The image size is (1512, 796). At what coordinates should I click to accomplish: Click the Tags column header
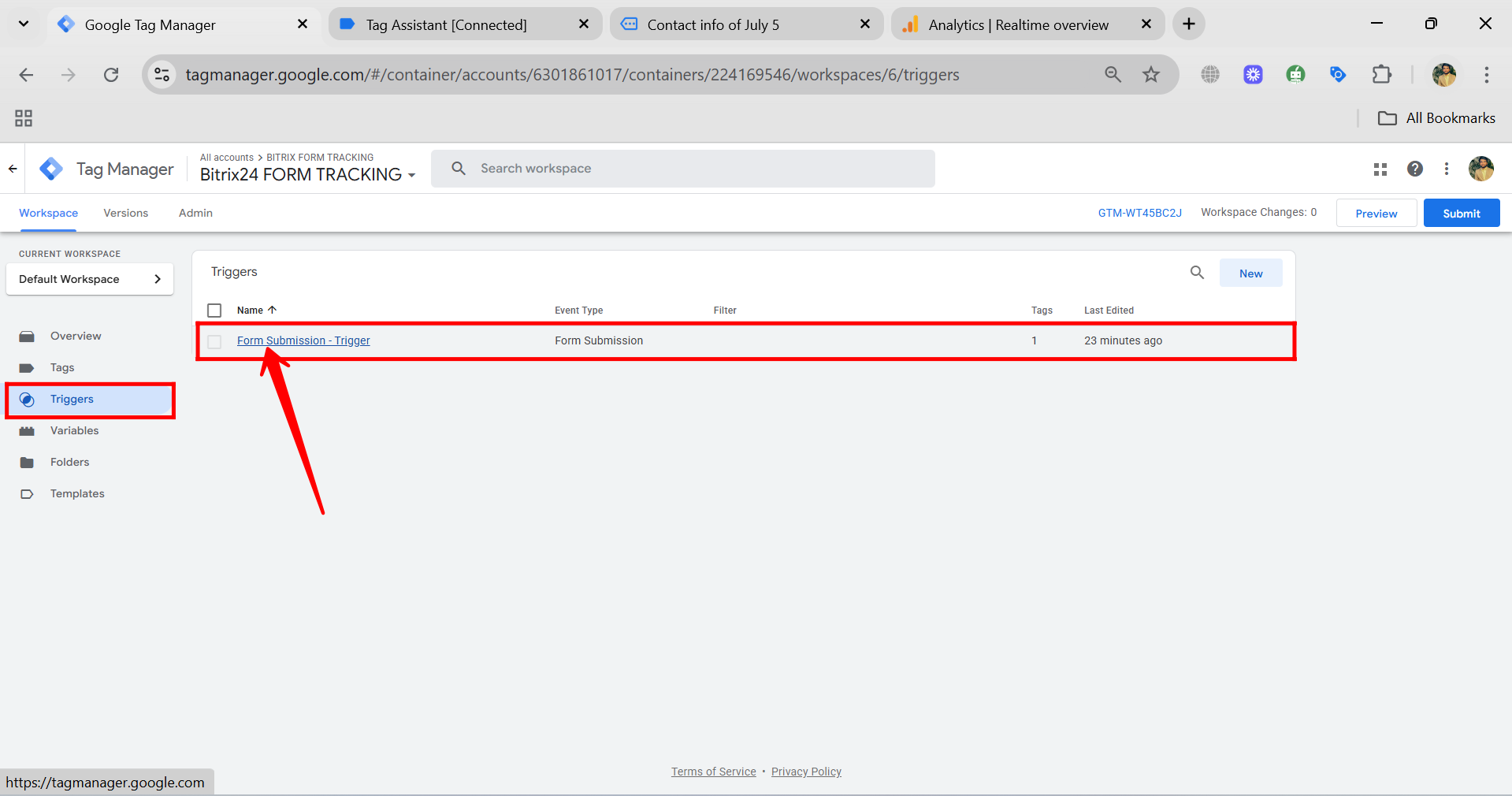coord(1042,311)
